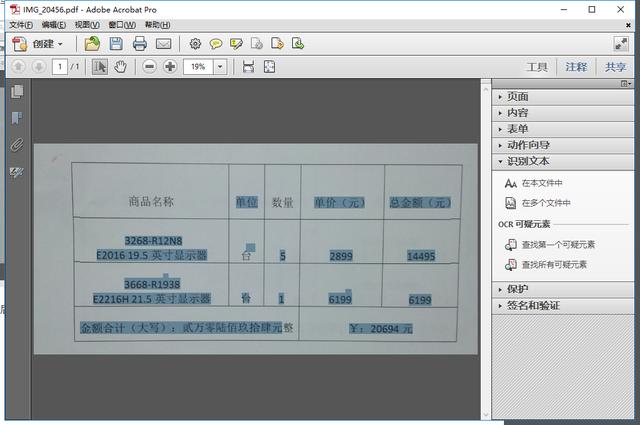Toggle the page thumbnails sidebar panel
This screenshot has height=425, width=640.
(x=17, y=92)
